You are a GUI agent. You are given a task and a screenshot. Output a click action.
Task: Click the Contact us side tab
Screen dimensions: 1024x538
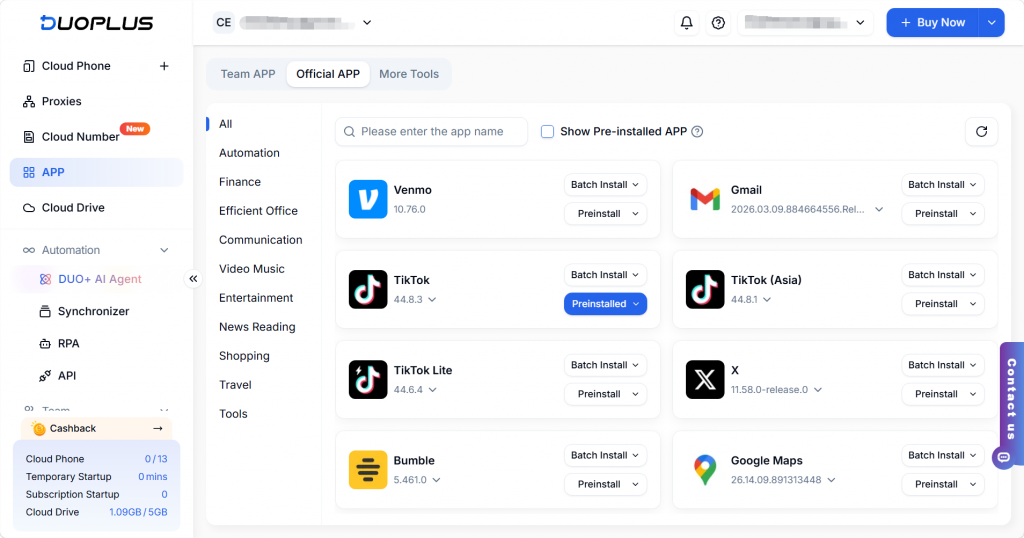click(1012, 399)
